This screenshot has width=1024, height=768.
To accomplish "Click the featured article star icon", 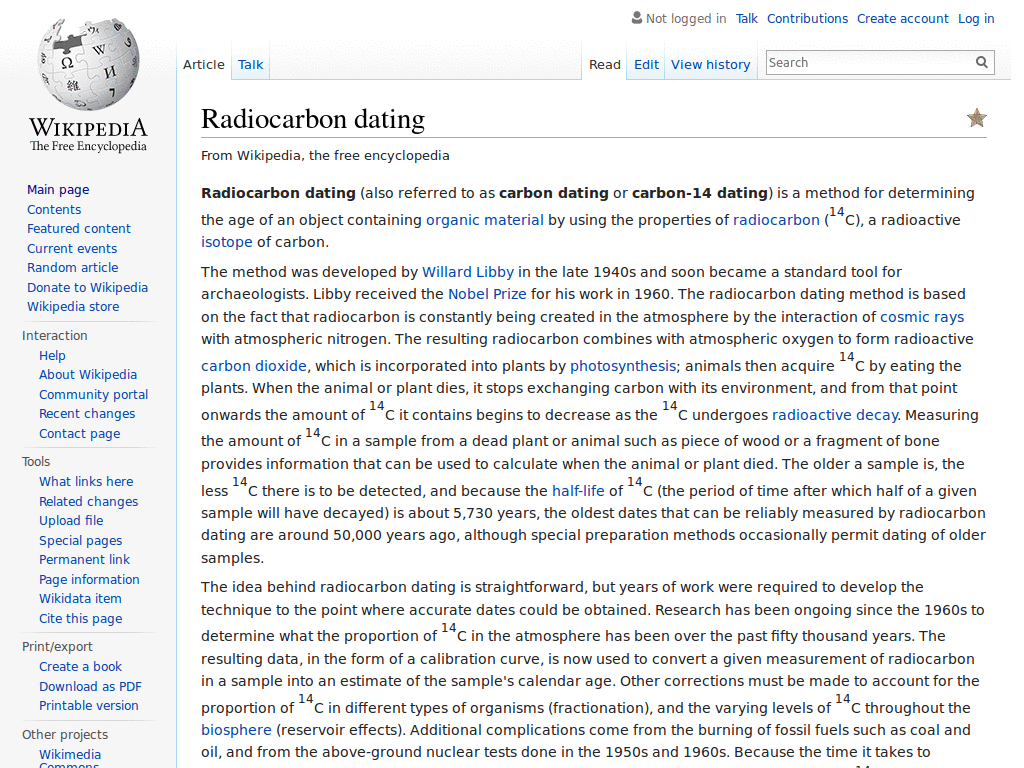I will click(x=976, y=118).
